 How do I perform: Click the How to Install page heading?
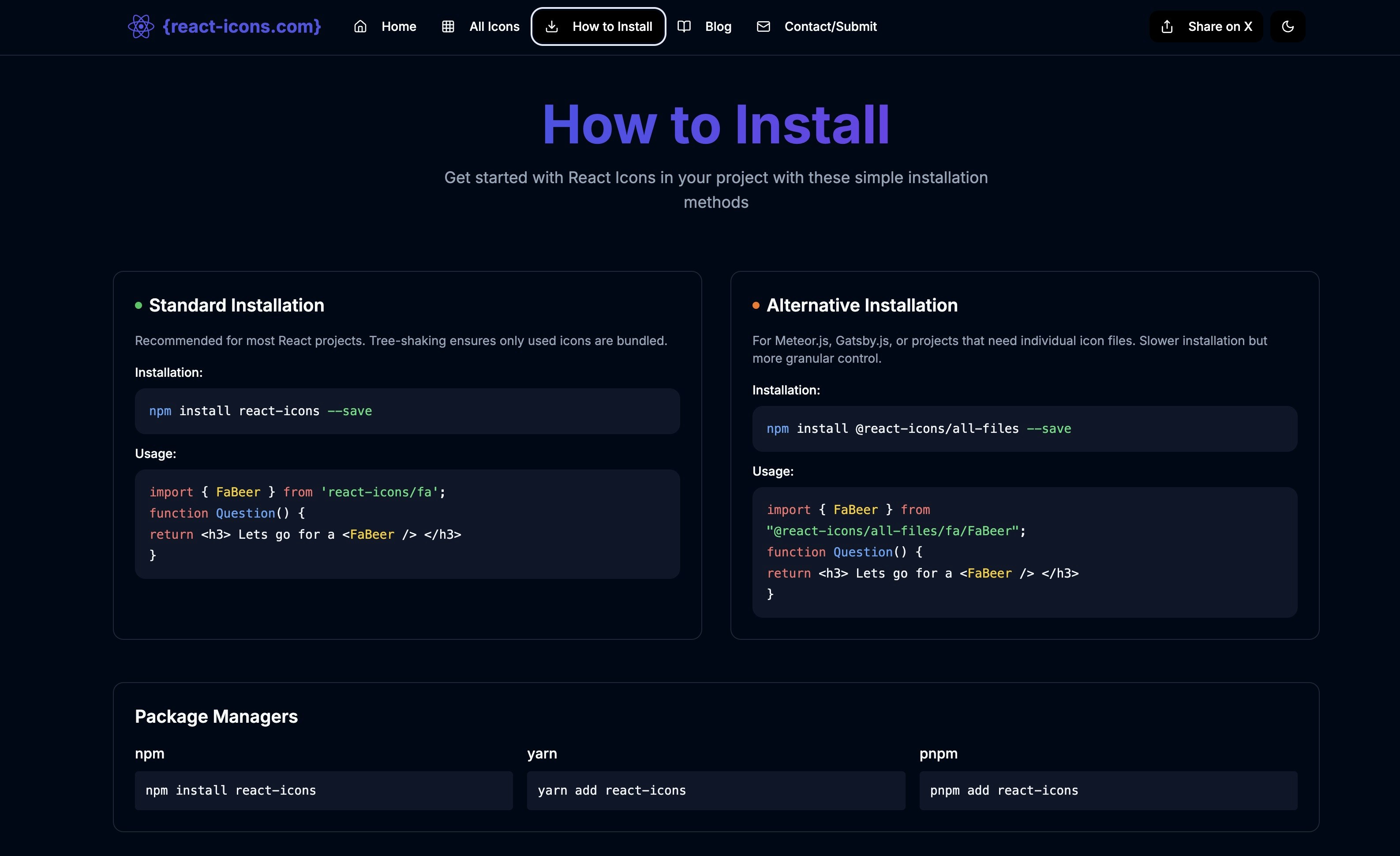pos(716,124)
